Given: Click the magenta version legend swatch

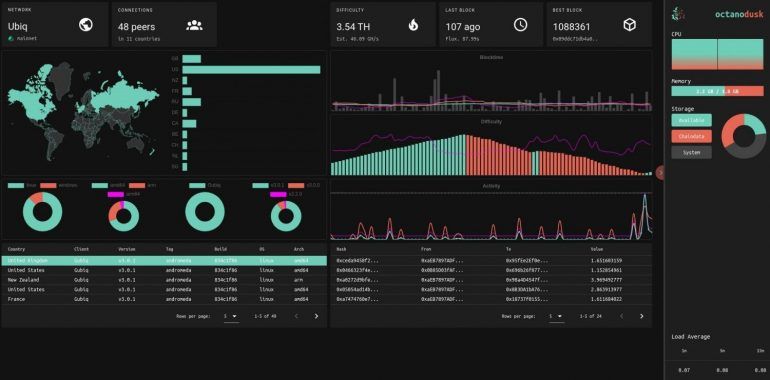Looking at the screenshot, I should coord(278,194).
